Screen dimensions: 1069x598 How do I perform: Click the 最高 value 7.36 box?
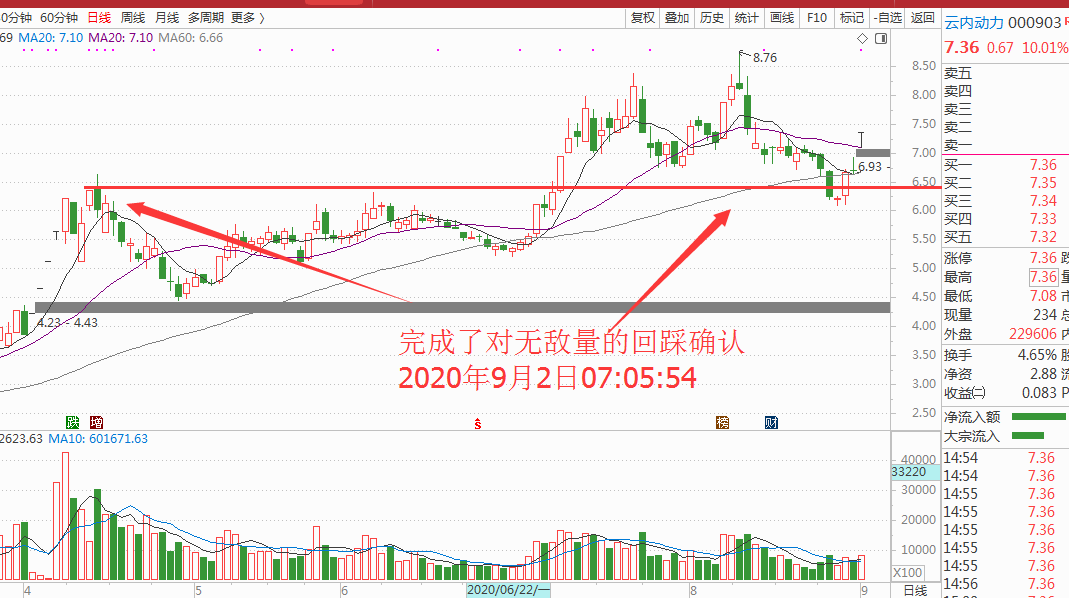[x=1043, y=277]
